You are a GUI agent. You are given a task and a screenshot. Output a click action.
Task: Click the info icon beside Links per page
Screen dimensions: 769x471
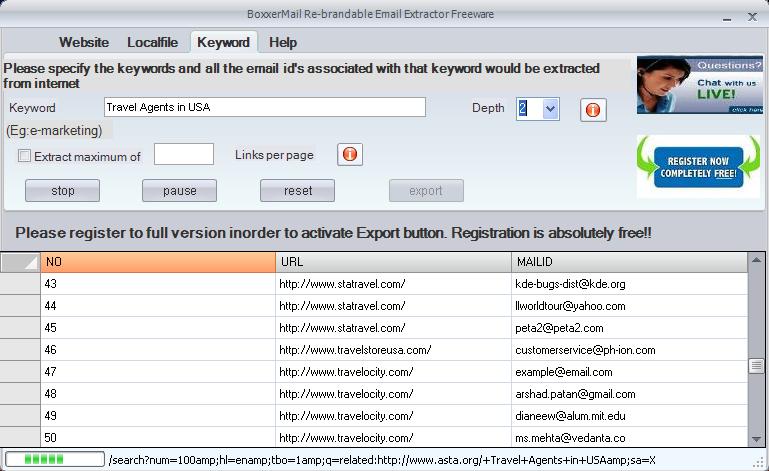[x=350, y=155]
